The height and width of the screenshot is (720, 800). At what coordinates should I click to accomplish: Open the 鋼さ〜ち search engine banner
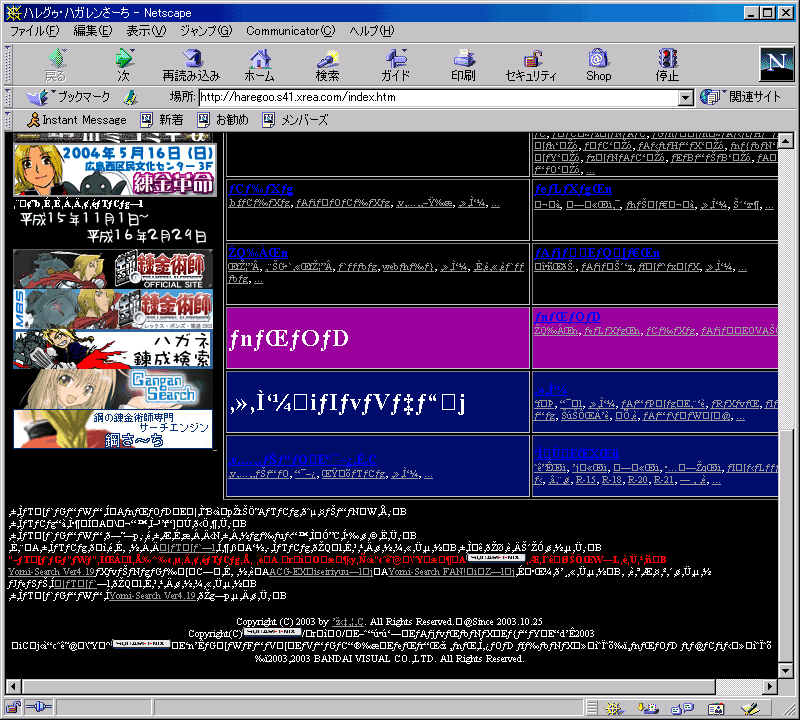click(113, 429)
